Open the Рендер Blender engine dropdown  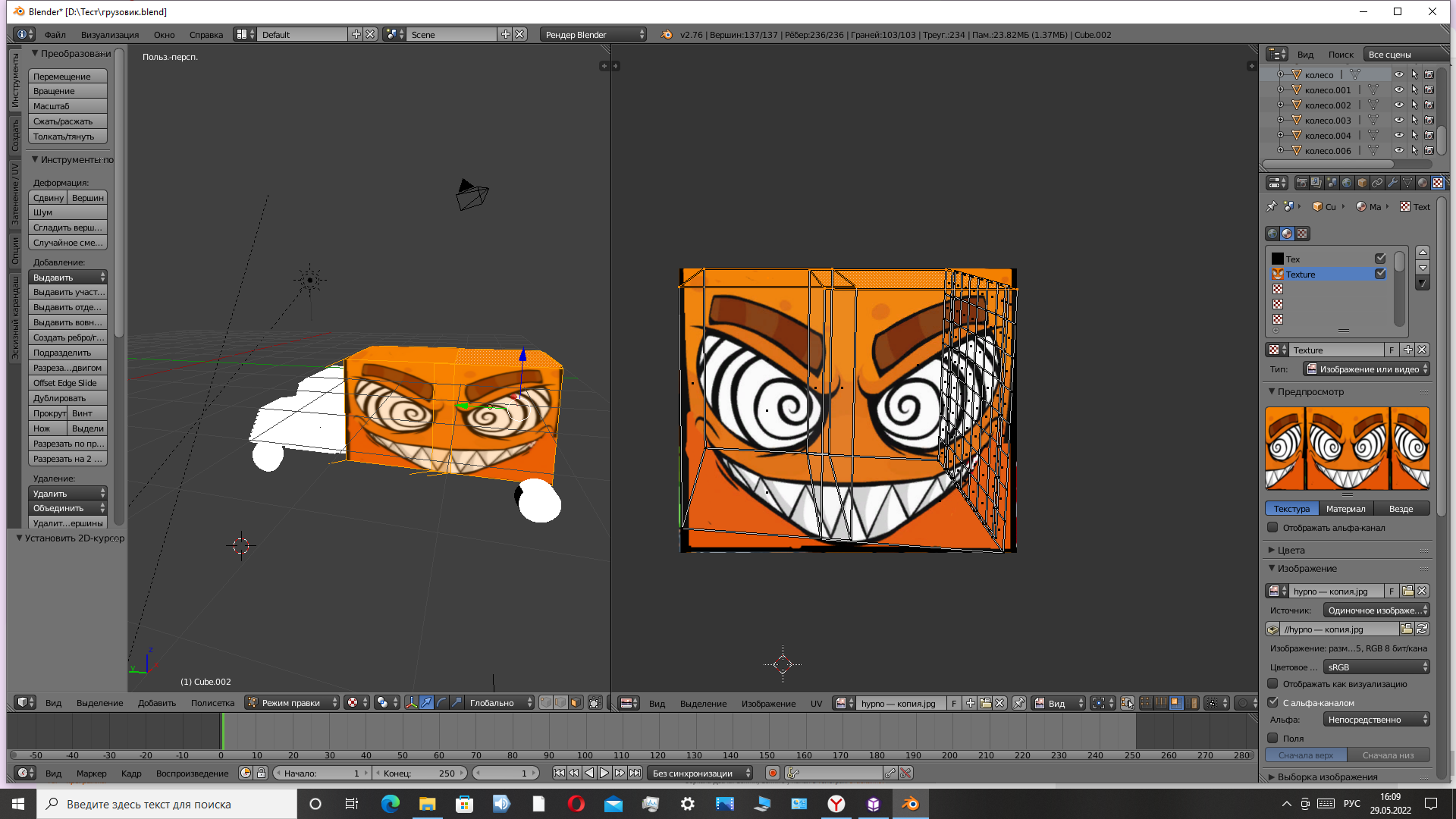594,35
